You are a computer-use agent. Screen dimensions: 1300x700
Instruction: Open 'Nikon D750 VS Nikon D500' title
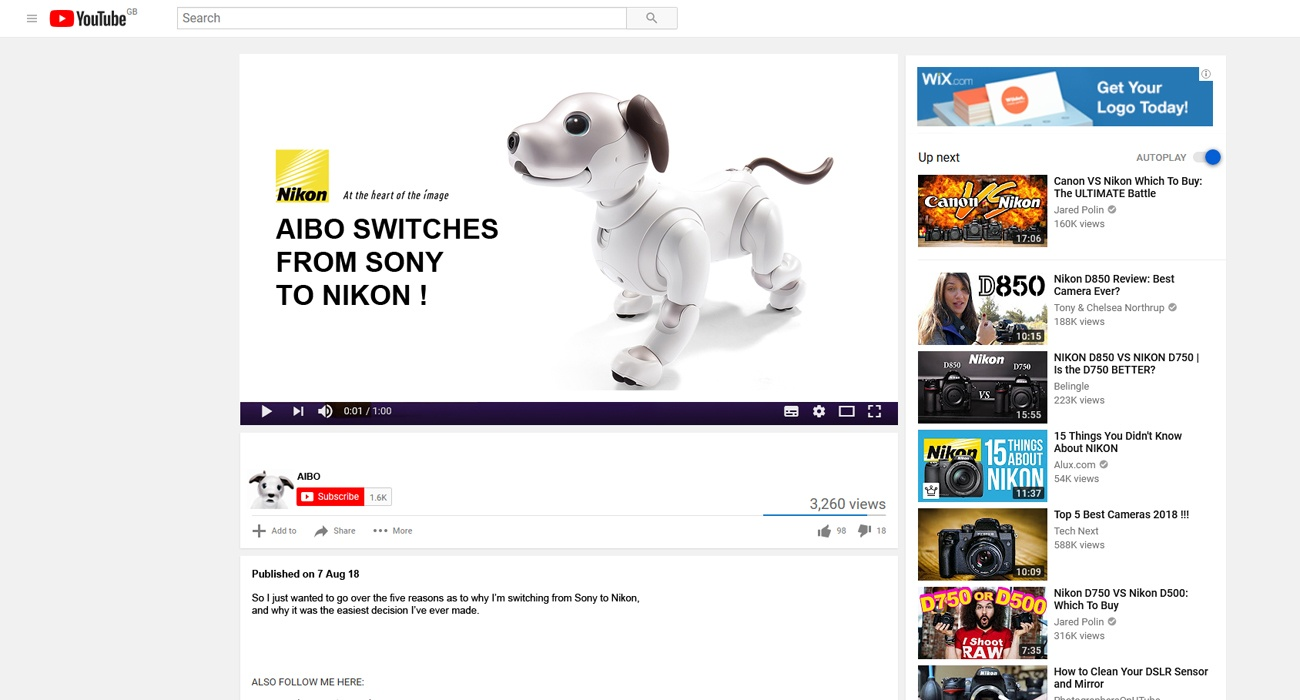[1121, 599]
